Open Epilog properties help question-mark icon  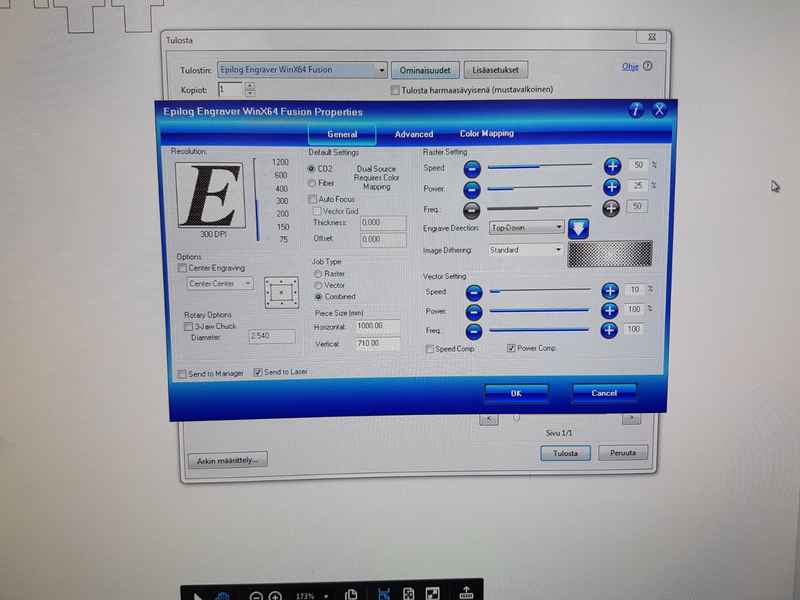(x=635, y=110)
